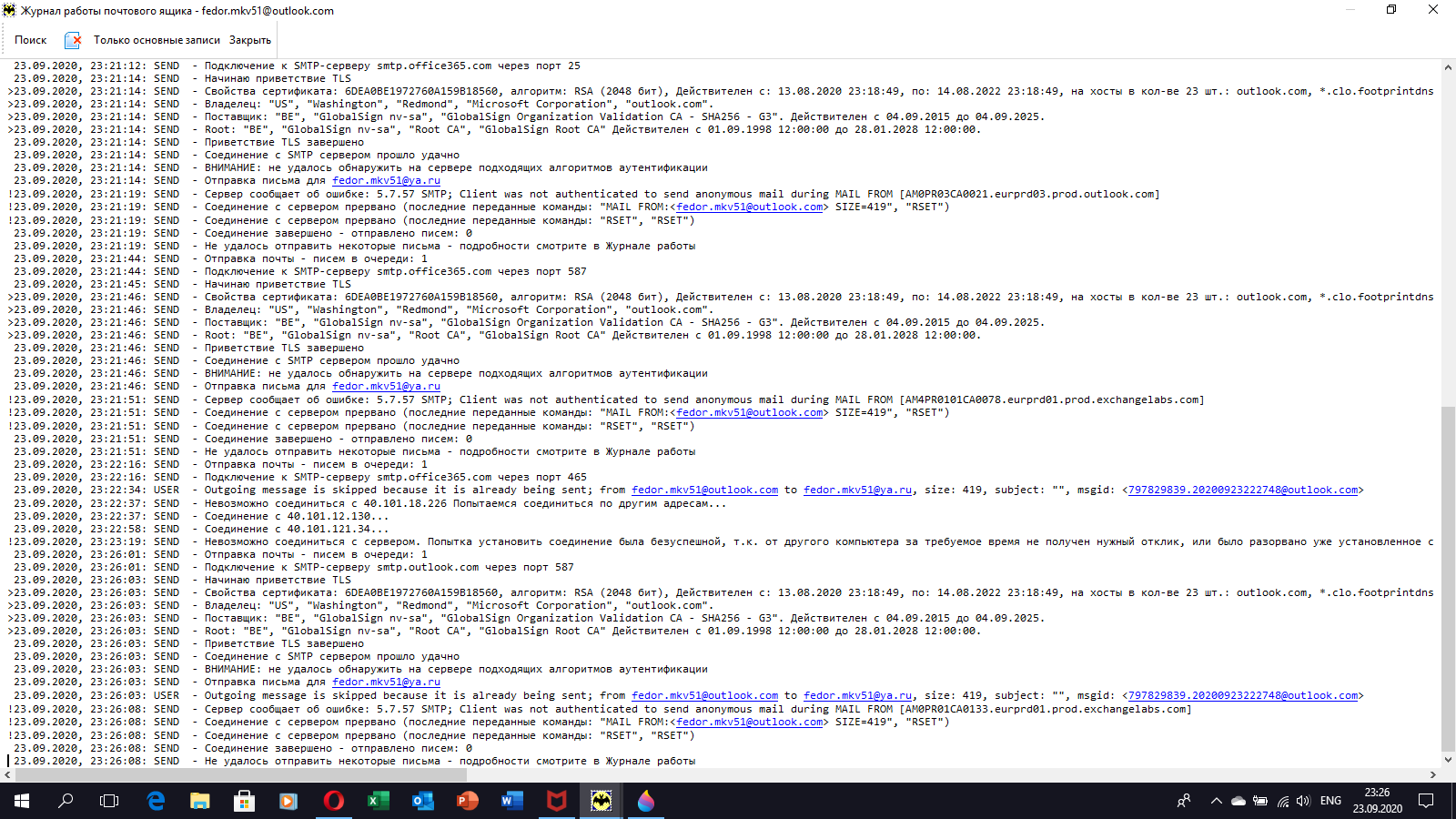Open the msgid link in the 23:26:03 USER row

pyautogui.click(x=1243, y=695)
